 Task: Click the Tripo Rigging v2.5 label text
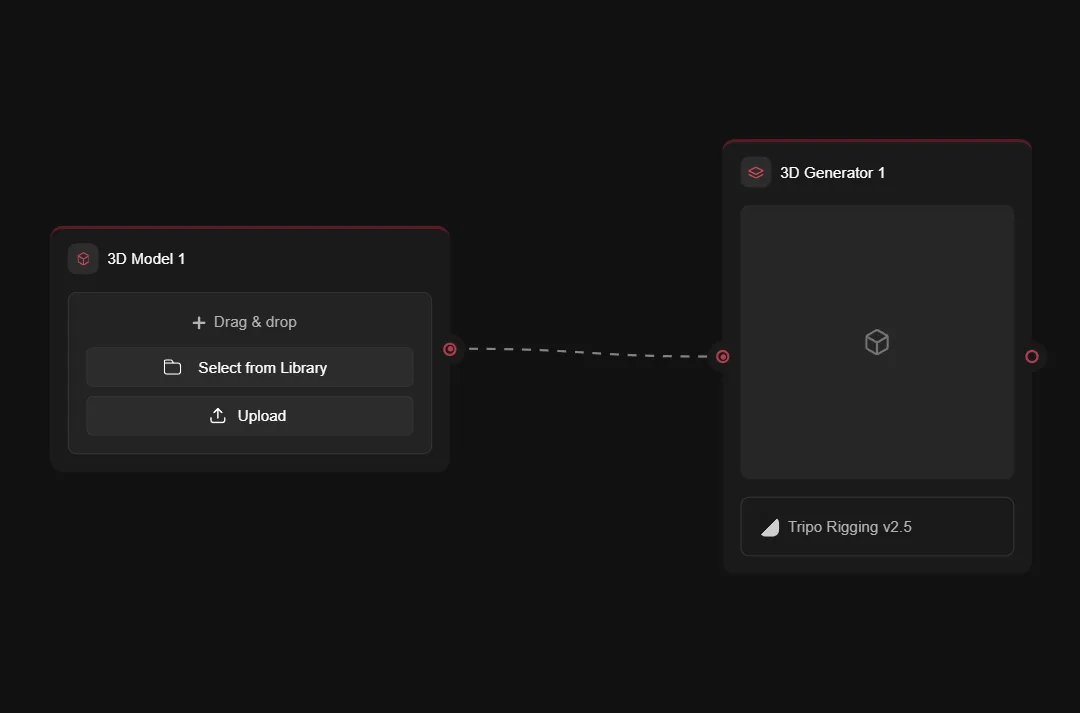849,527
